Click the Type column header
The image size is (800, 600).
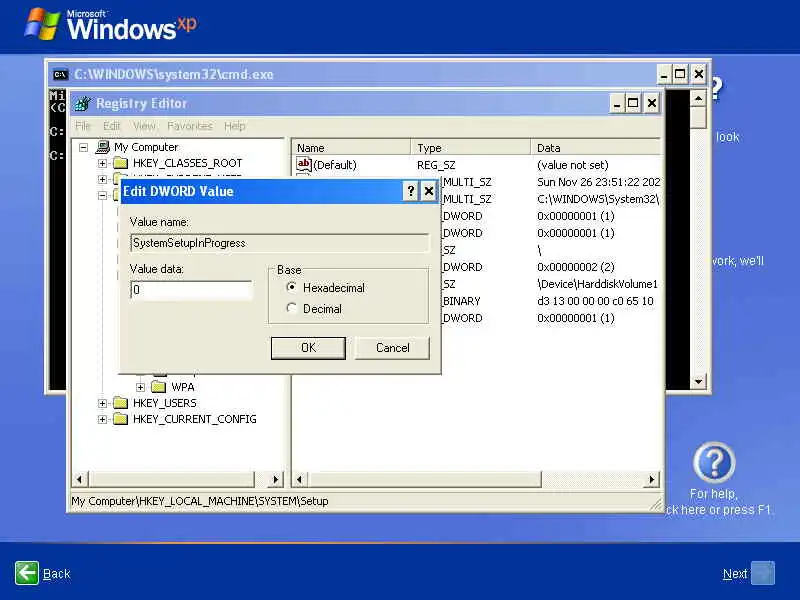tap(470, 147)
